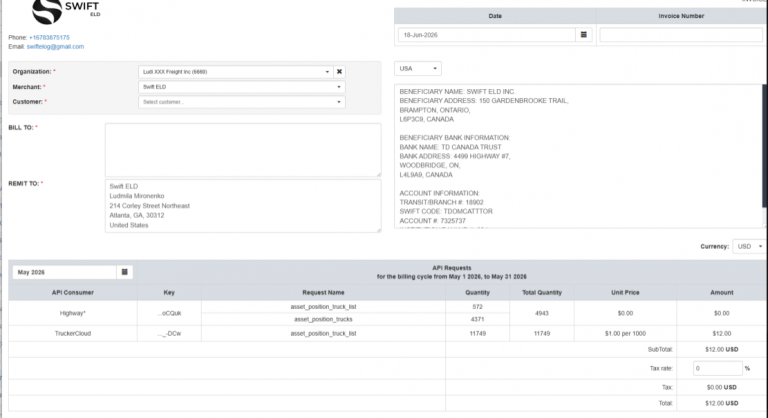Clear the selected Organization with X icon

[x=339, y=72]
